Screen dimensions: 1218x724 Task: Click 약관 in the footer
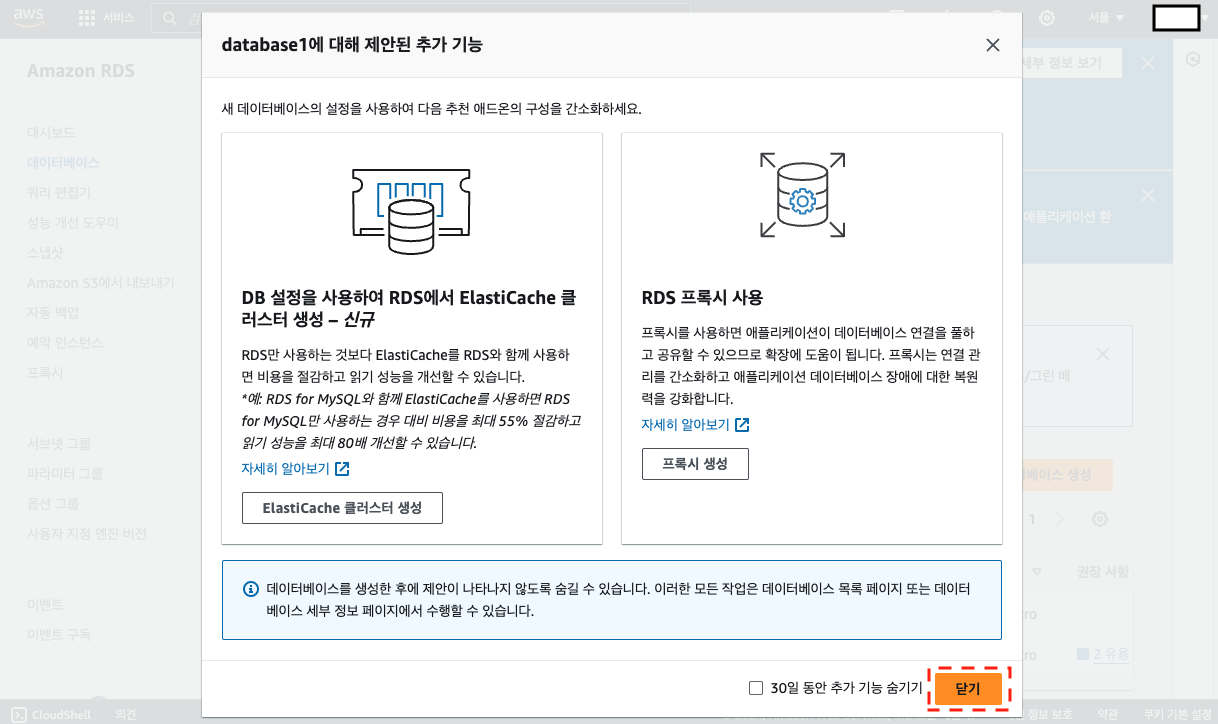(x=1107, y=714)
